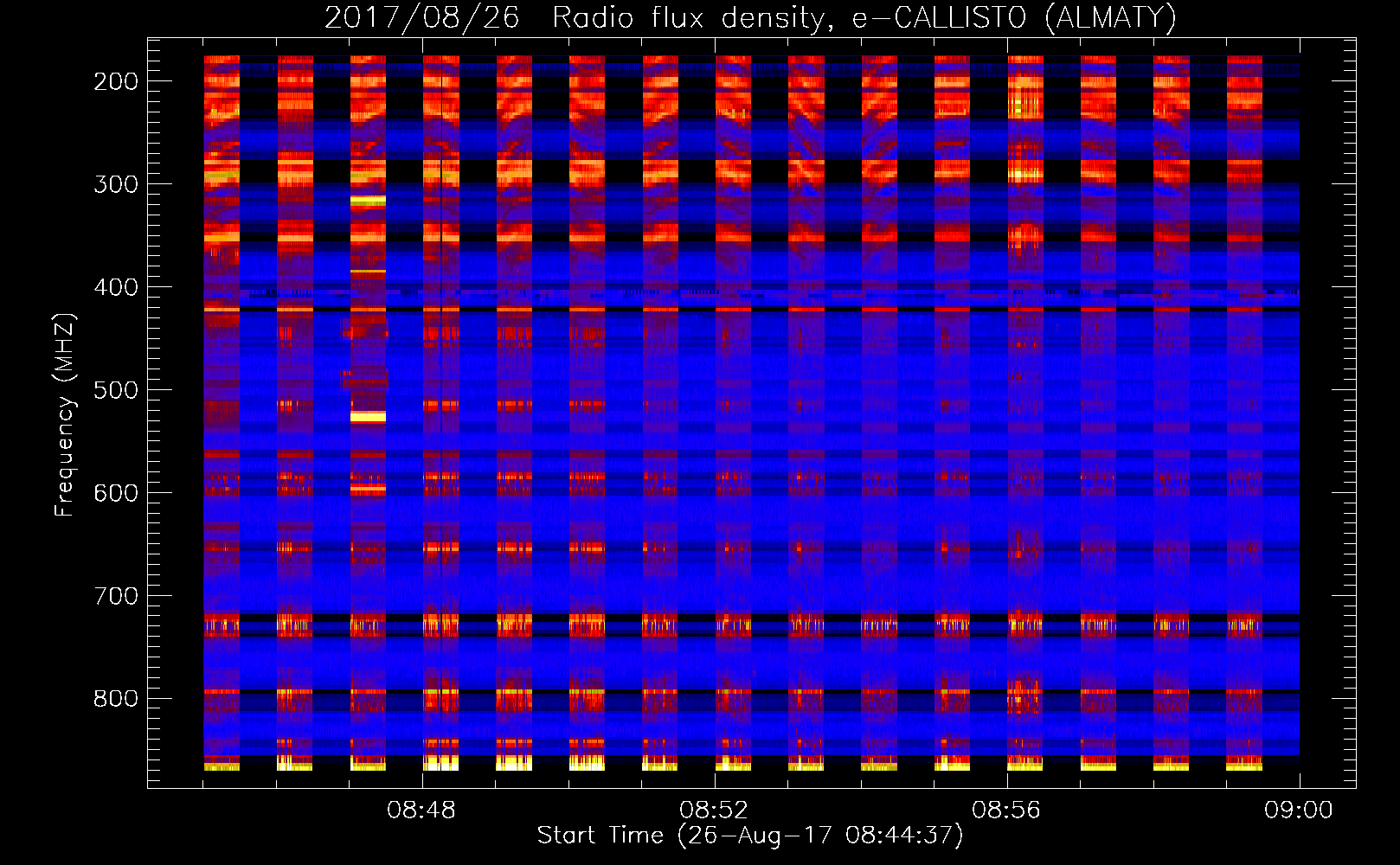Click the 08:52 time tick label

pyautogui.click(x=714, y=811)
